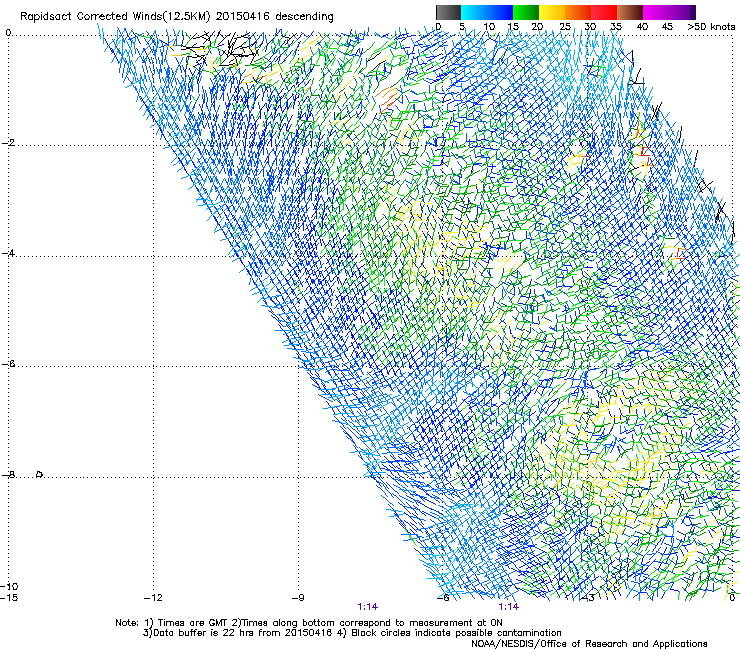The image size is (740, 650).
Task: Select the orange 25-30 knots legend swatch
Action: point(578,12)
